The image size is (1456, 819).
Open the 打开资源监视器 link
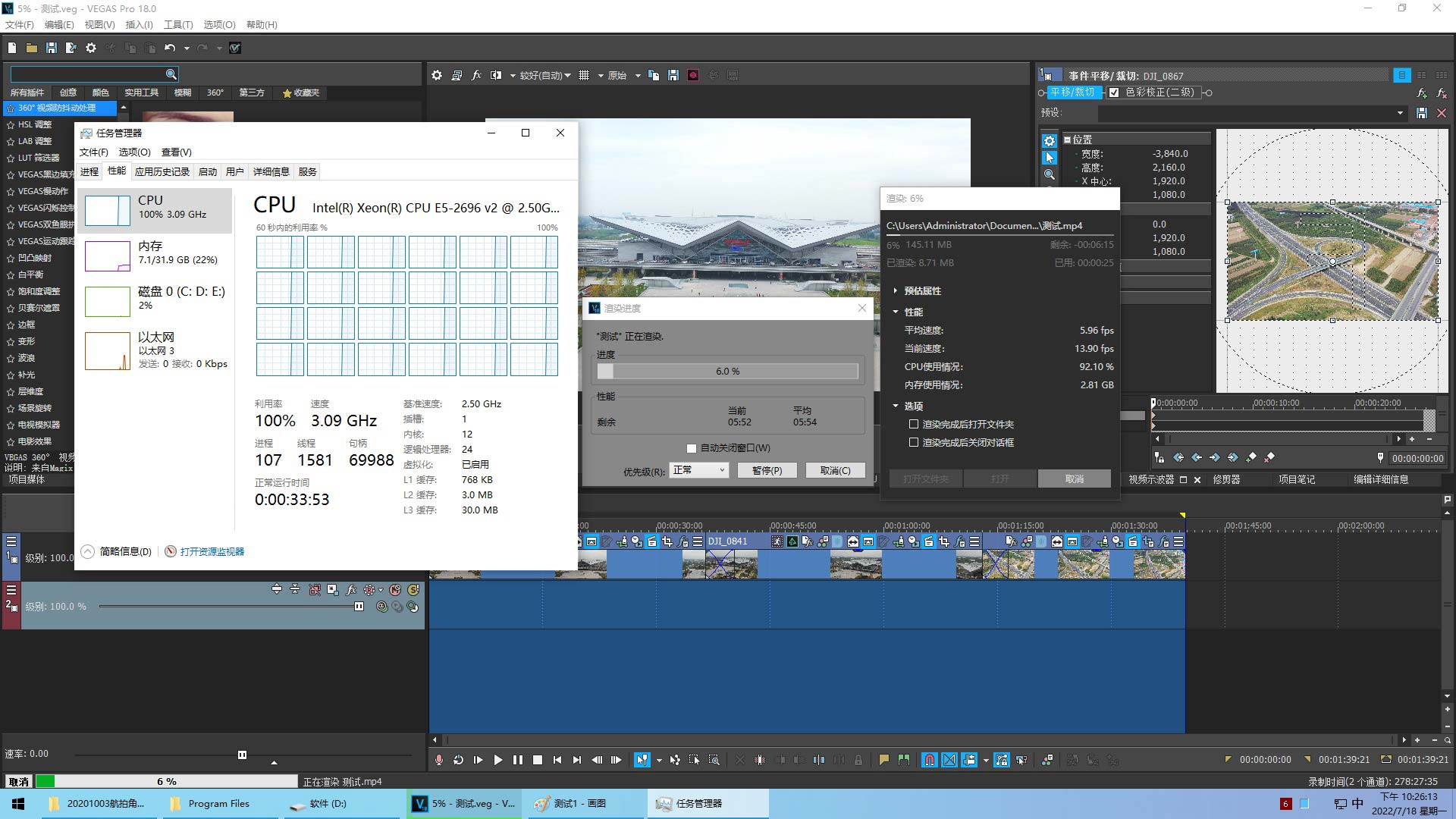(212, 551)
